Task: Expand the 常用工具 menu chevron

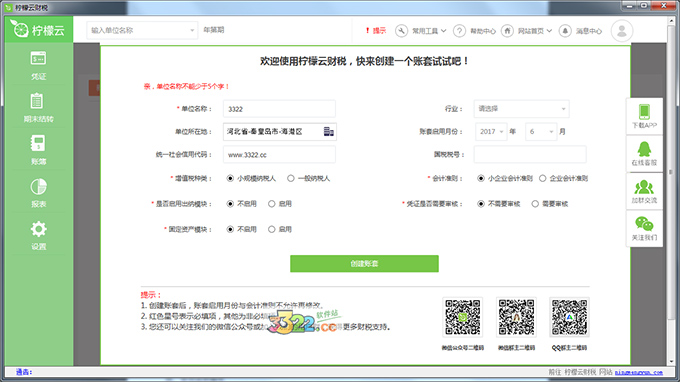Action: (x=443, y=31)
